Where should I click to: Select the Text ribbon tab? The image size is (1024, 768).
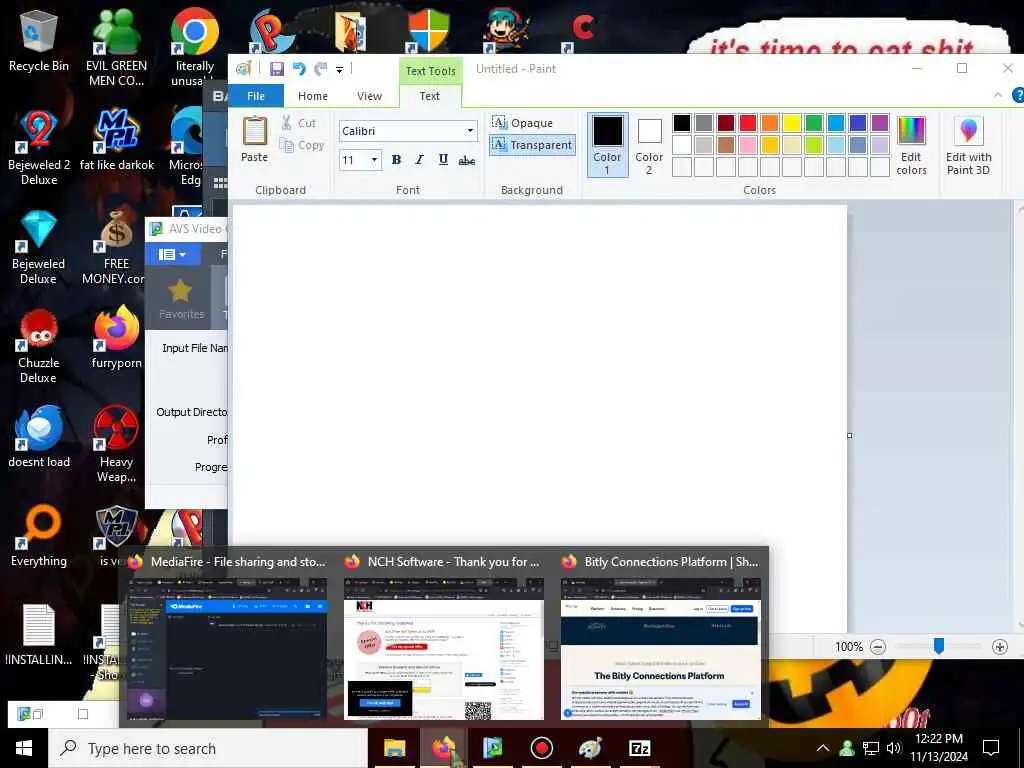click(430, 96)
